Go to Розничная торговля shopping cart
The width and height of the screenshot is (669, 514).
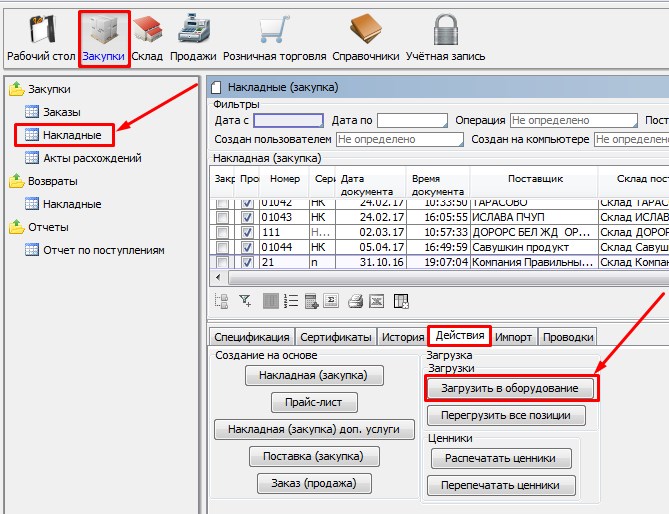click(275, 38)
